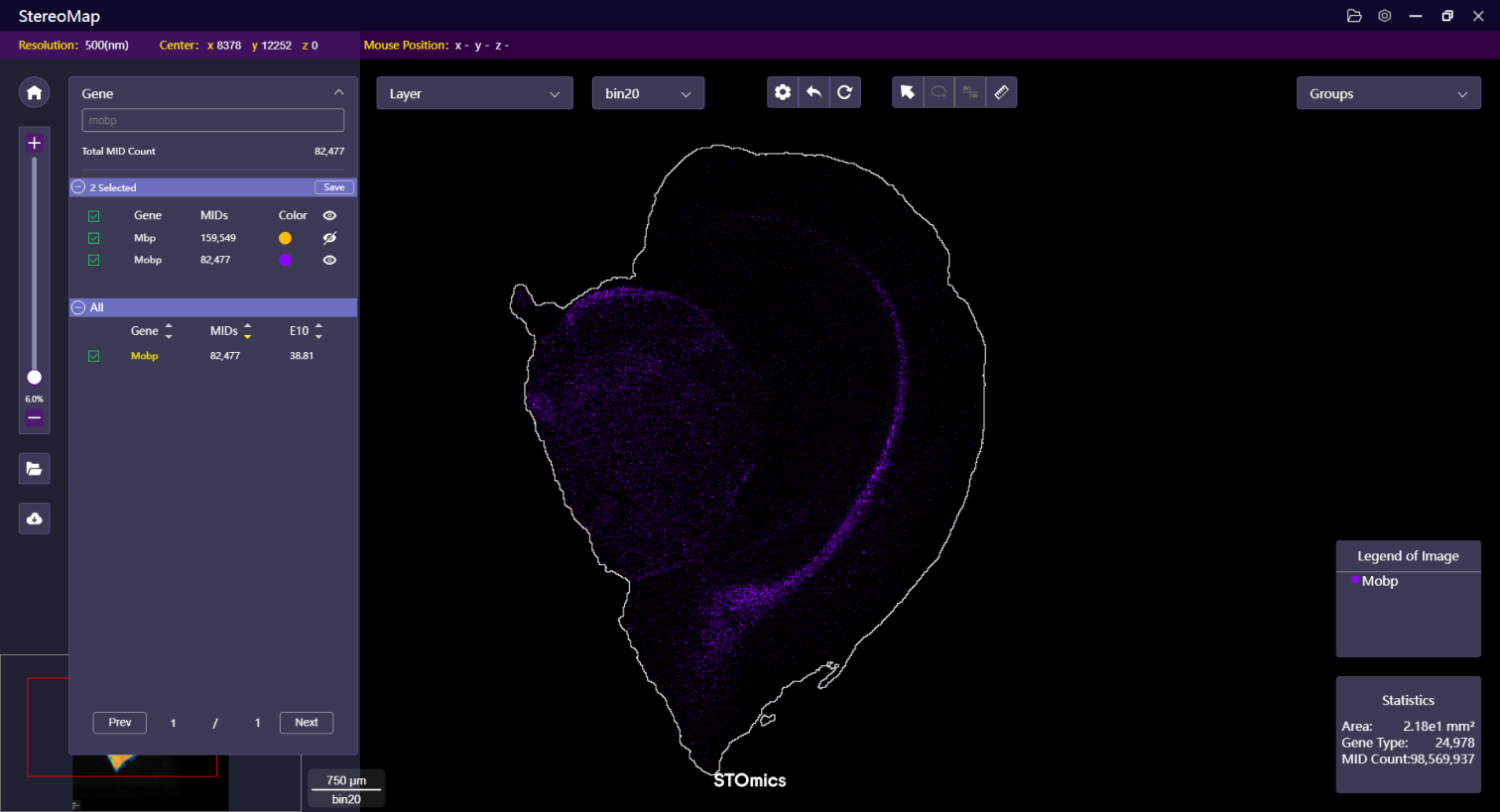Image resolution: width=1500 pixels, height=812 pixels.
Task: Uncheck the Mbp gene checkbox
Action: [93, 238]
